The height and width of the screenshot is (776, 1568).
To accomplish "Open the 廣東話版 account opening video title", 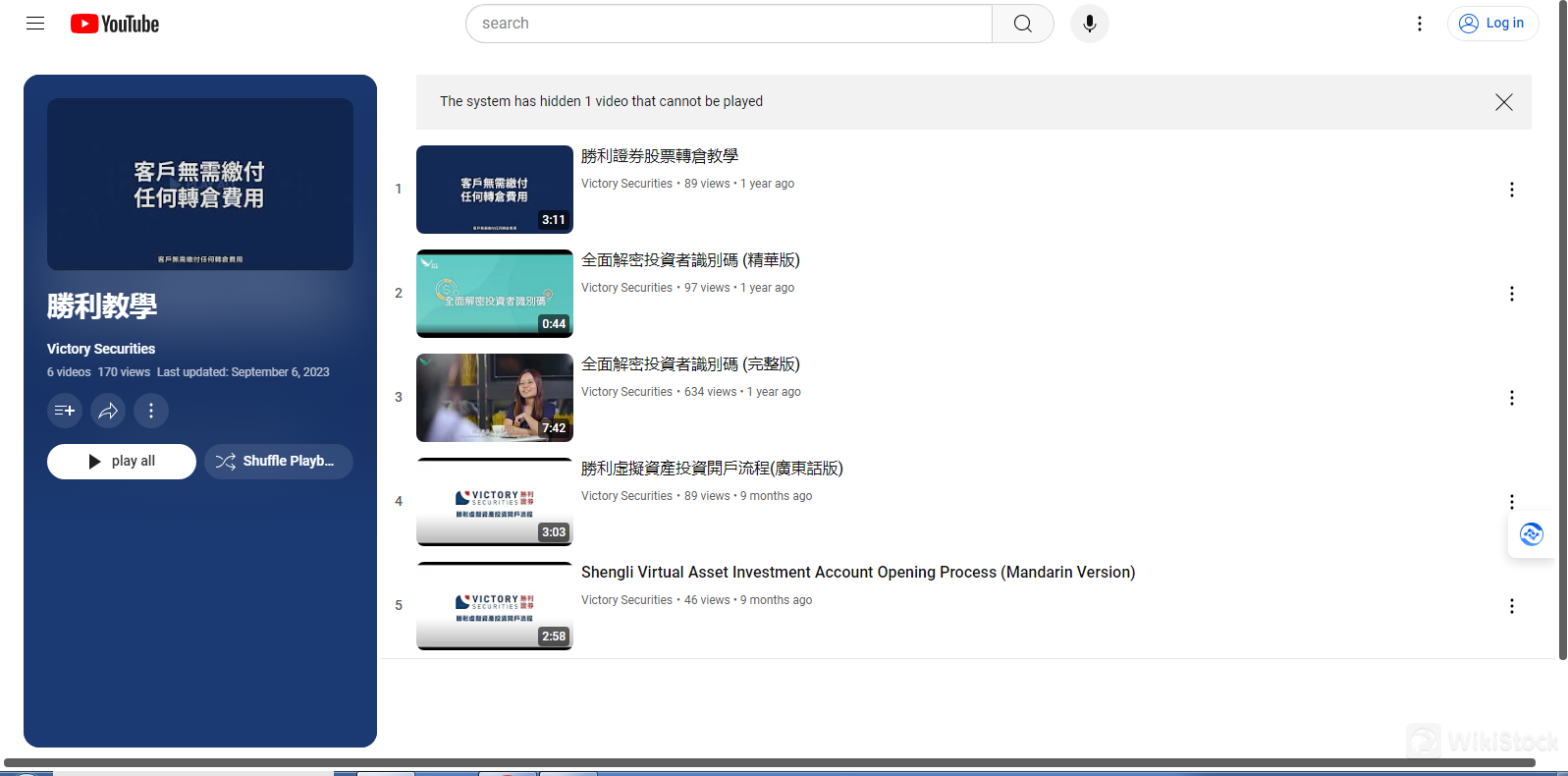I will coord(712,469).
